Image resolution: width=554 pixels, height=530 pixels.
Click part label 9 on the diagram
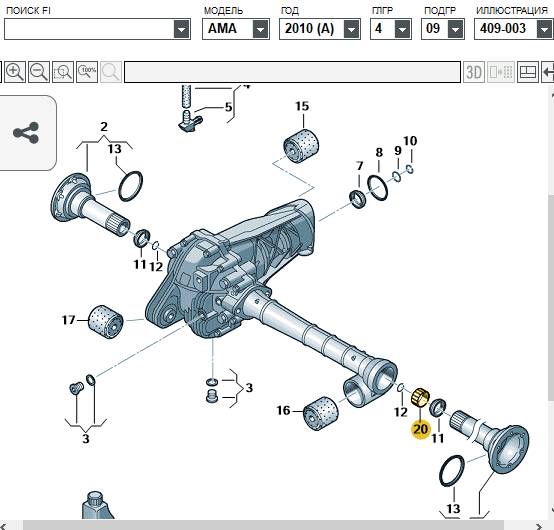(398, 151)
